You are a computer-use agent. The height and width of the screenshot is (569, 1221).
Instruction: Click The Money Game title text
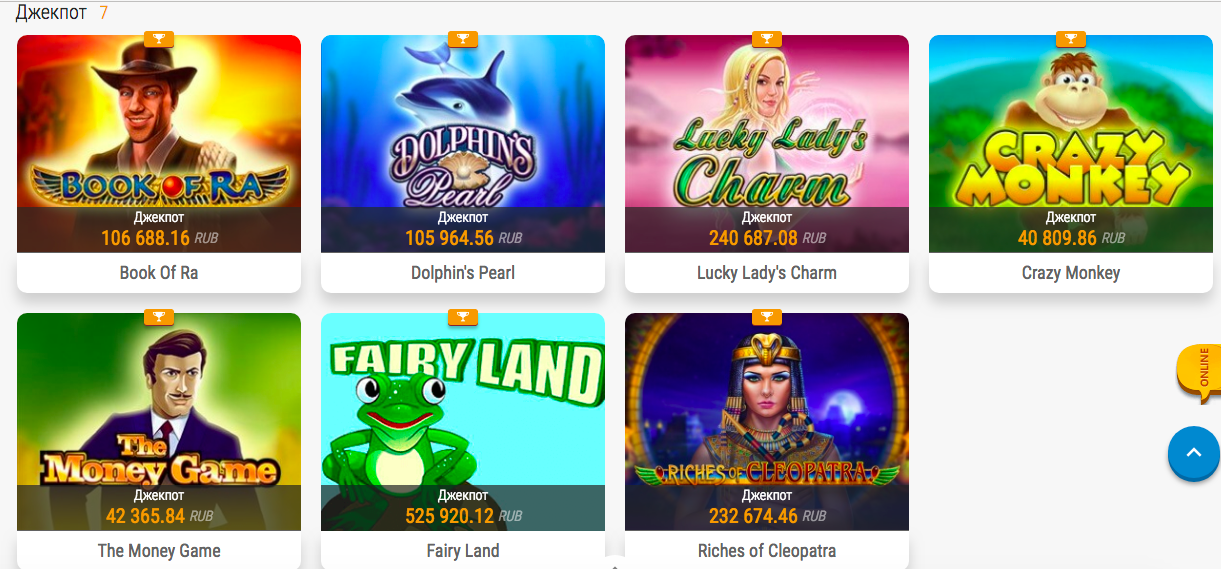pyautogui.click(x=159, y=551)
